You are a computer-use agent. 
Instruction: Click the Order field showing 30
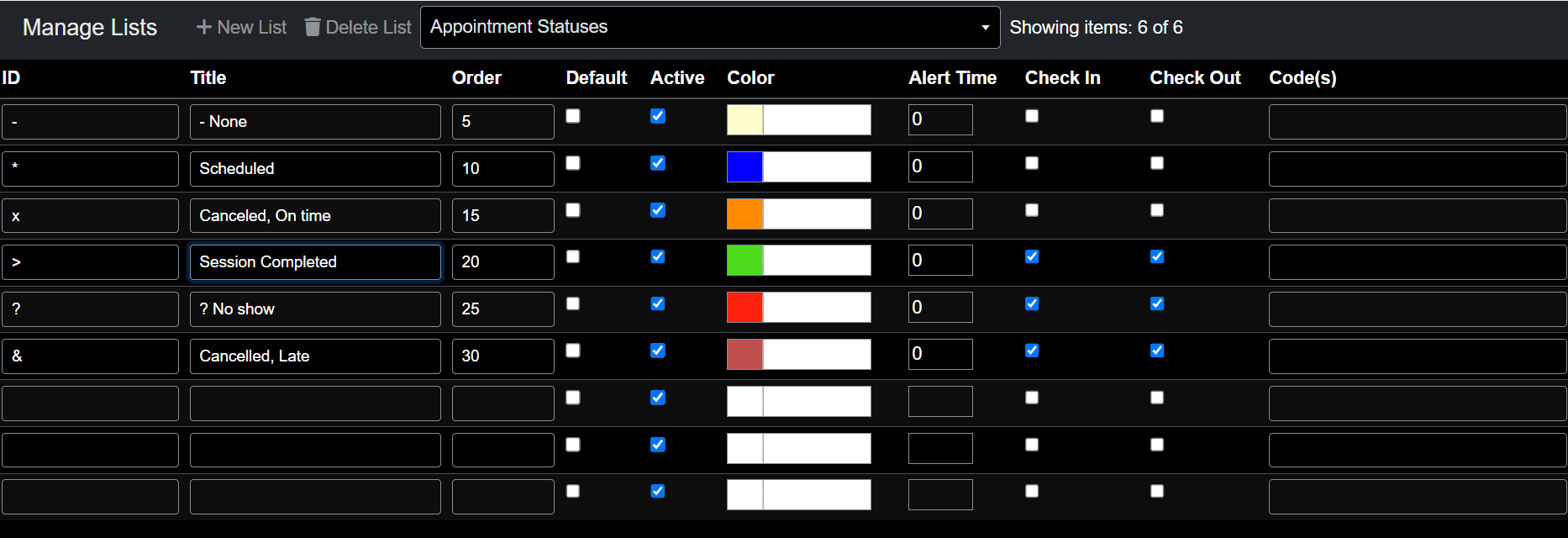502,356
